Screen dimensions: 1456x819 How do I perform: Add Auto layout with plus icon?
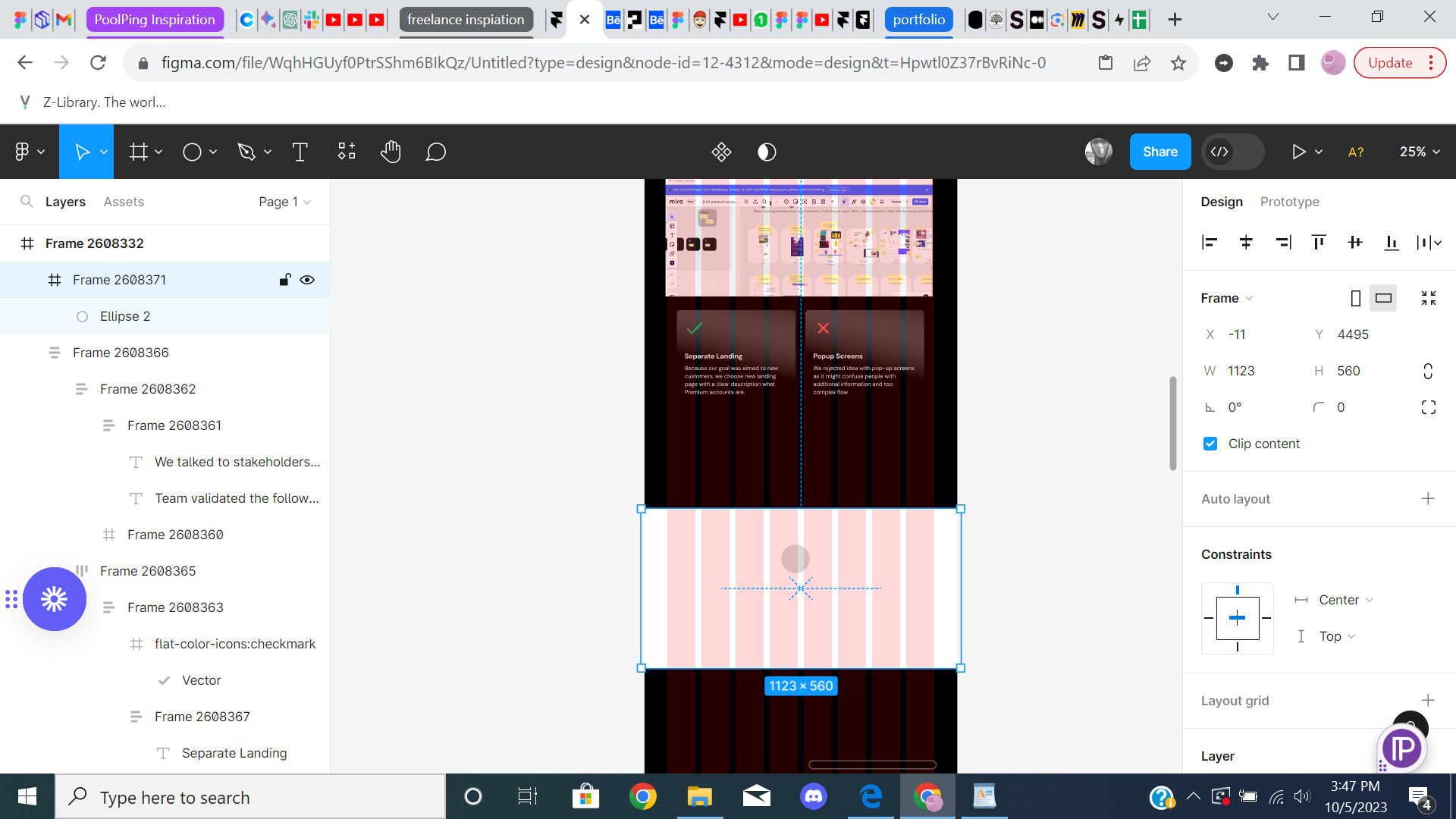pyautogui.click(x=1428, y=498)
